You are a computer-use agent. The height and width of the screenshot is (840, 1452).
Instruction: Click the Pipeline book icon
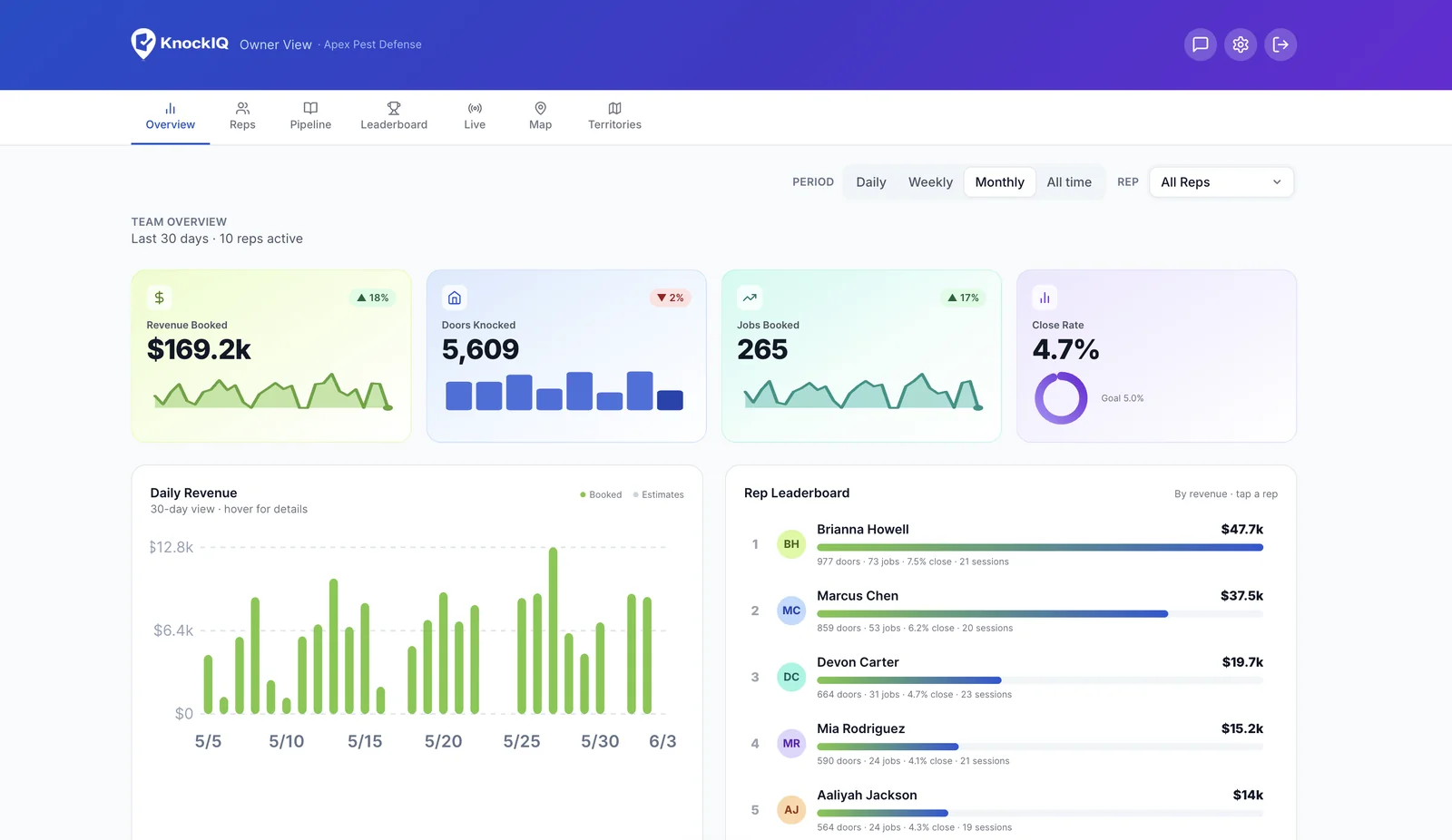[x=310, y=108]
